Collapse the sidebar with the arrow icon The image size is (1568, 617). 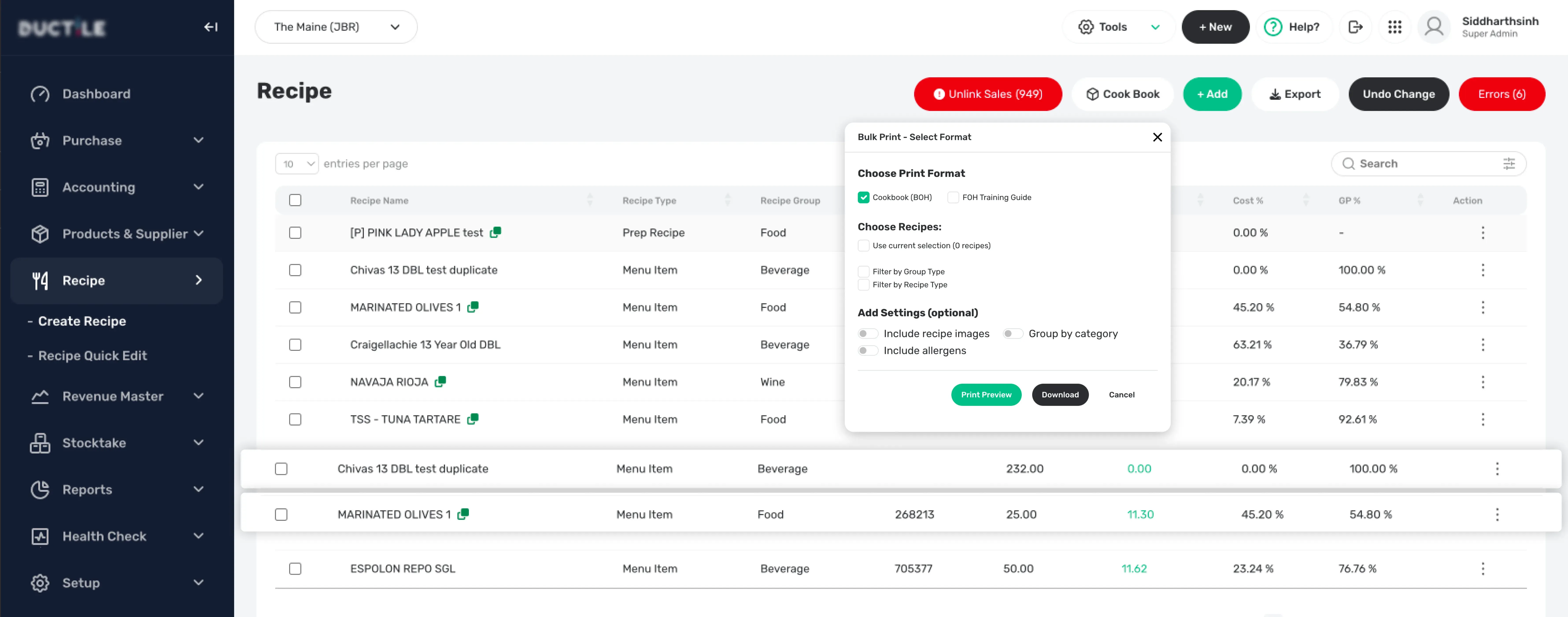211,27
